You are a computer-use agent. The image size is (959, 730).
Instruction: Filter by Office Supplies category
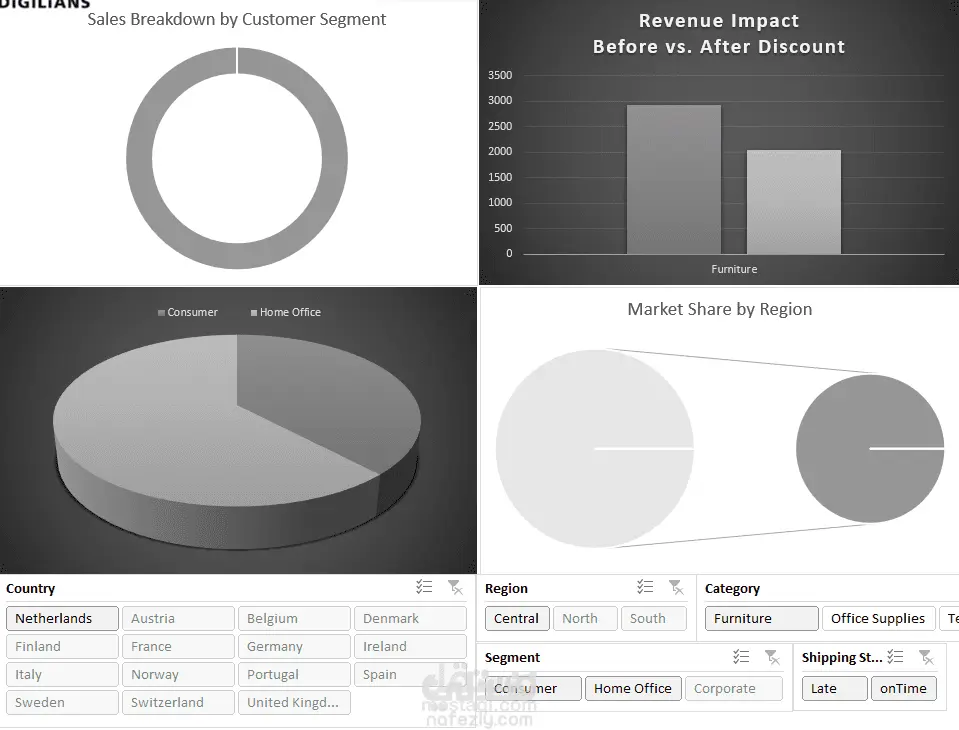(x=878, y=618)
